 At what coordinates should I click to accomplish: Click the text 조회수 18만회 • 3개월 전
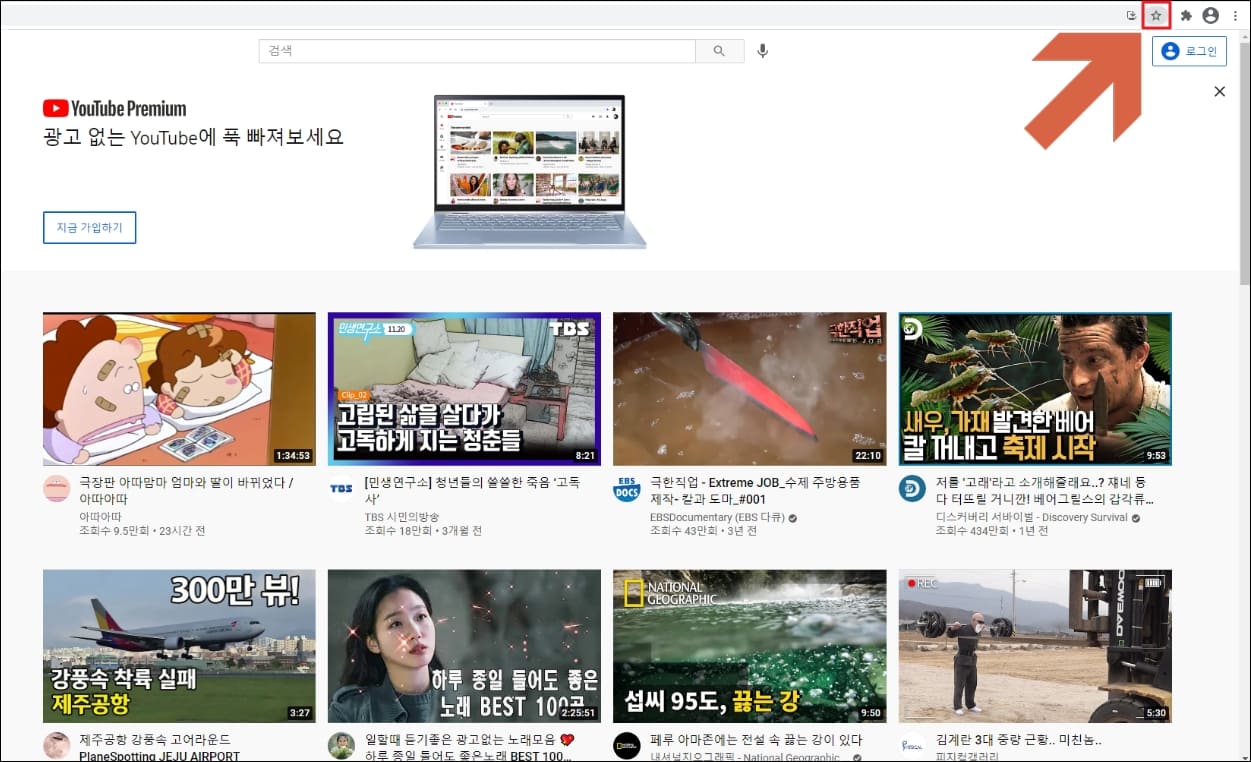pyautogui.click(x=423, y=531)
